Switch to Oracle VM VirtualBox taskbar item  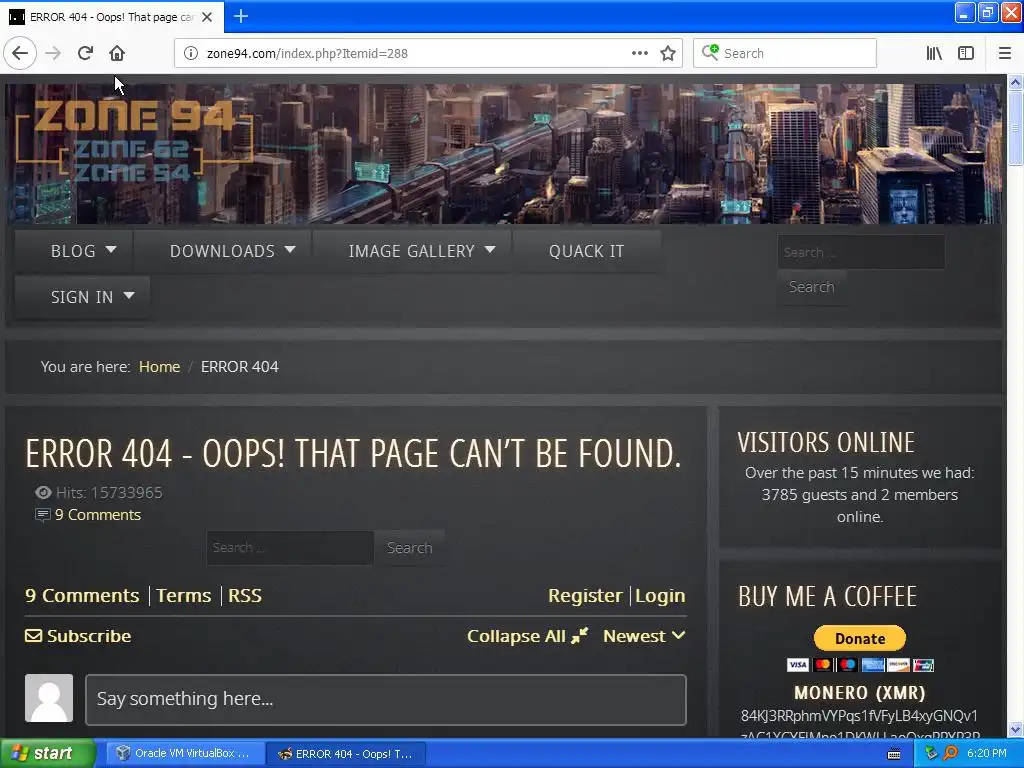pyautogui.click(x=184, y=753)
